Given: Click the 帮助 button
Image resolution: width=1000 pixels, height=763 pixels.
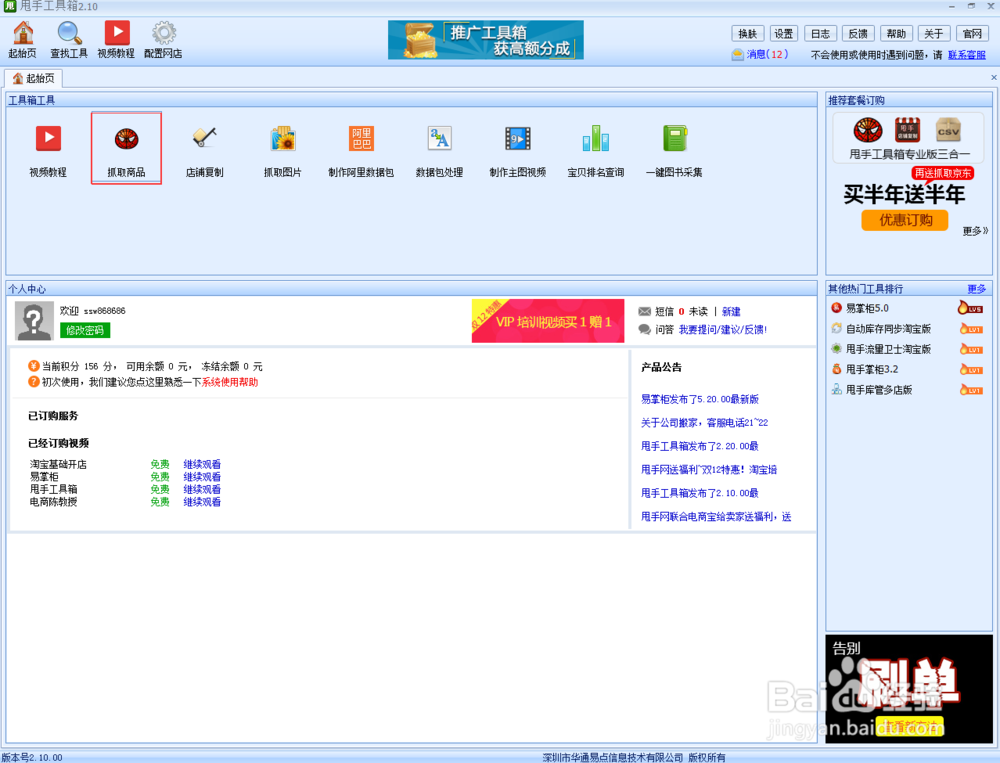Looking at the screenshot, I should (896, 34).
